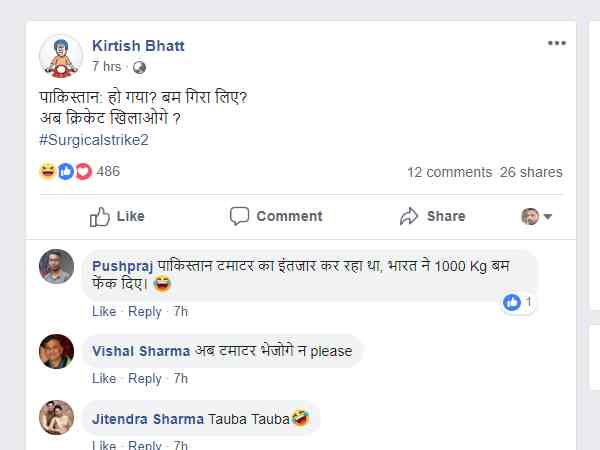View the 12 comments link
600x450 pixels.
pyautogui.click(x=449, y=172)
